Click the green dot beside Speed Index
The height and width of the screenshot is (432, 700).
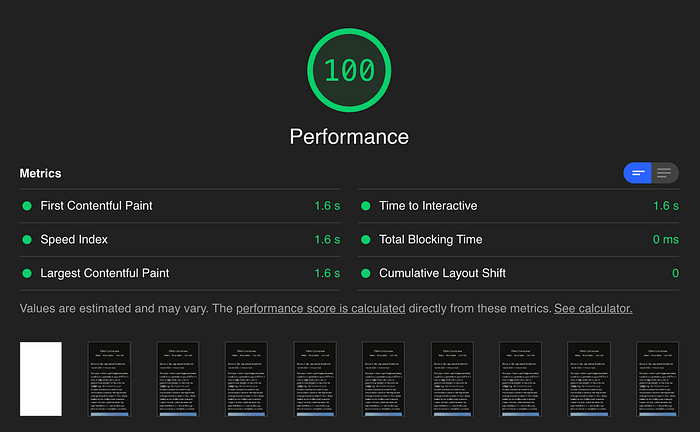pyautogui.click(x=27, y=240)
